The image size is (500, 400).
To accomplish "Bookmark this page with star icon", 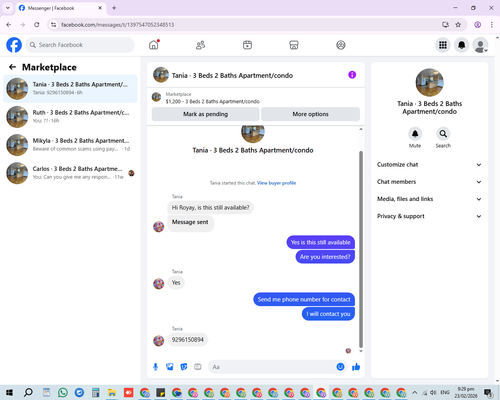I will tap(458, 25).
